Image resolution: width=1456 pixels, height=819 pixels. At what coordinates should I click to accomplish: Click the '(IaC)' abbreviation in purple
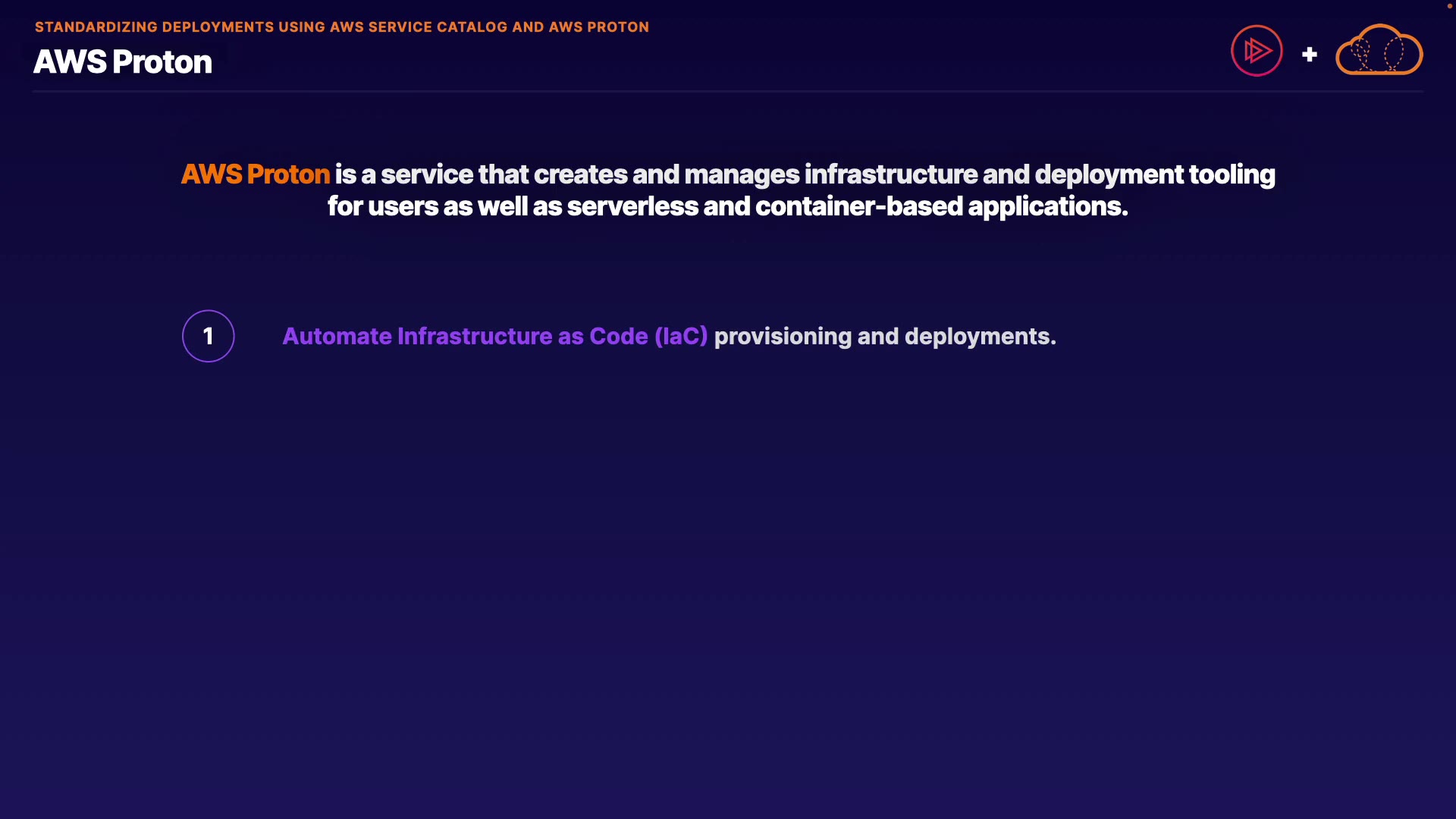681,336
